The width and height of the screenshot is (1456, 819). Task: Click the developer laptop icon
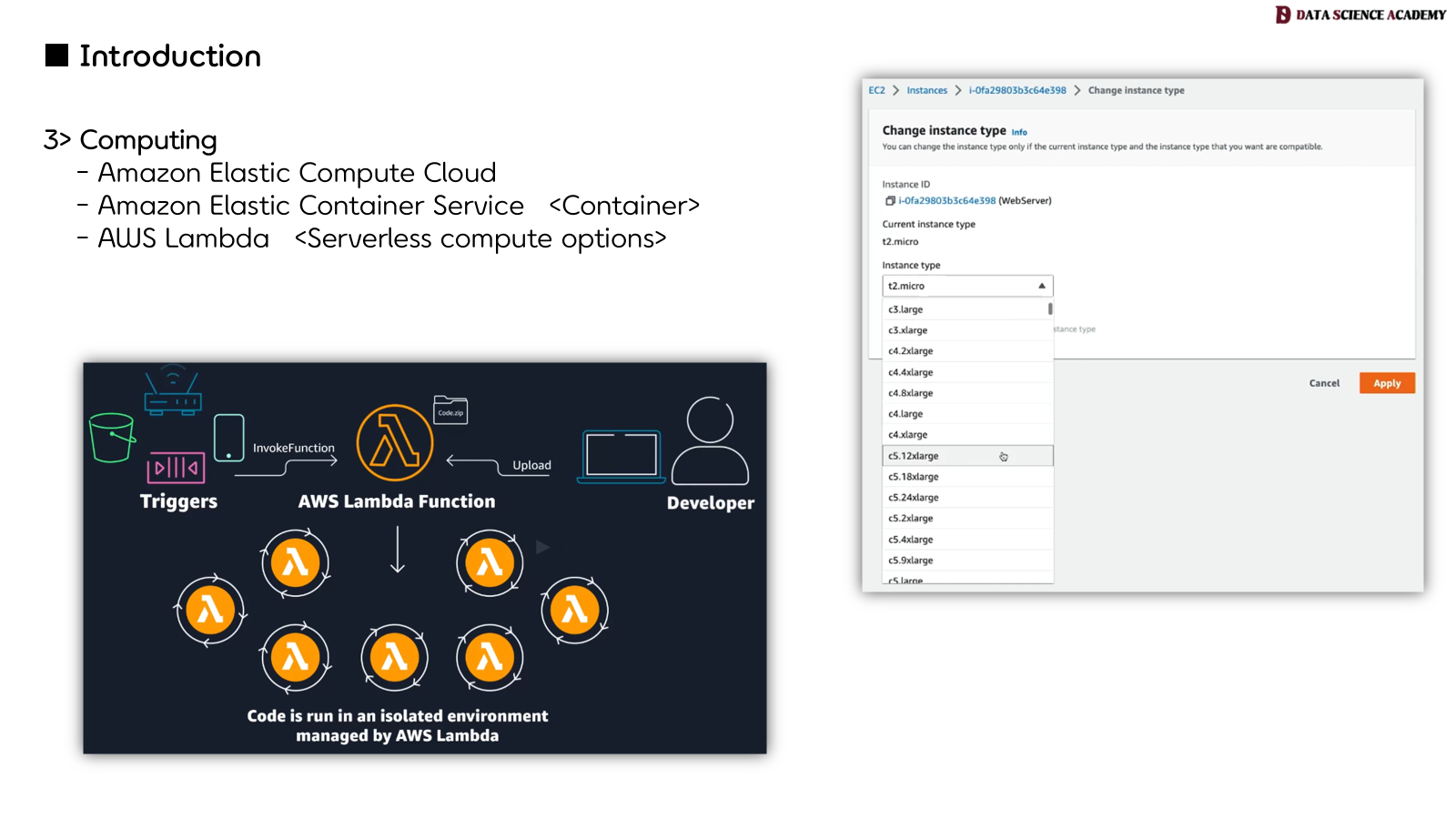[x=622, y=457]
